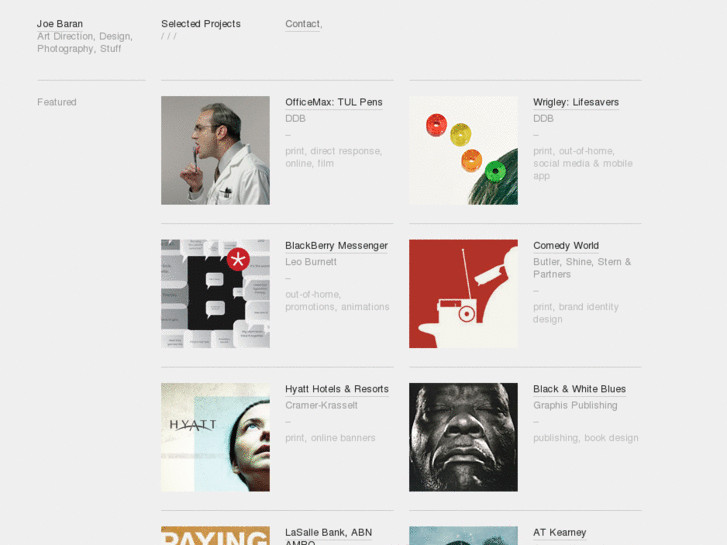Click 'DDB' under Wrigley: Lifesavers
Viewport: 727px width, 545px height.
(543, 118)
